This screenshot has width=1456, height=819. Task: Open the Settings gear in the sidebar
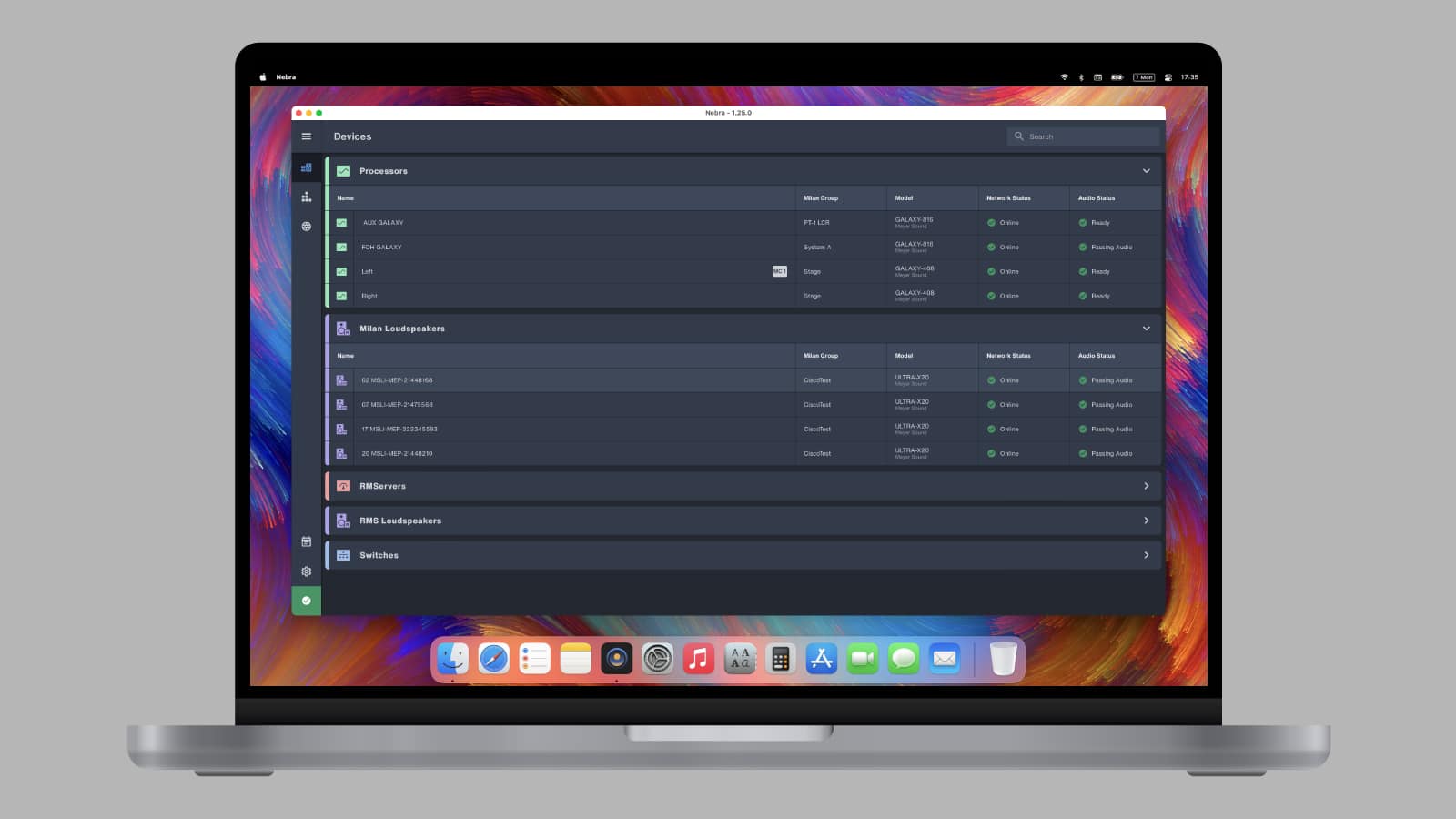[307, 571]
